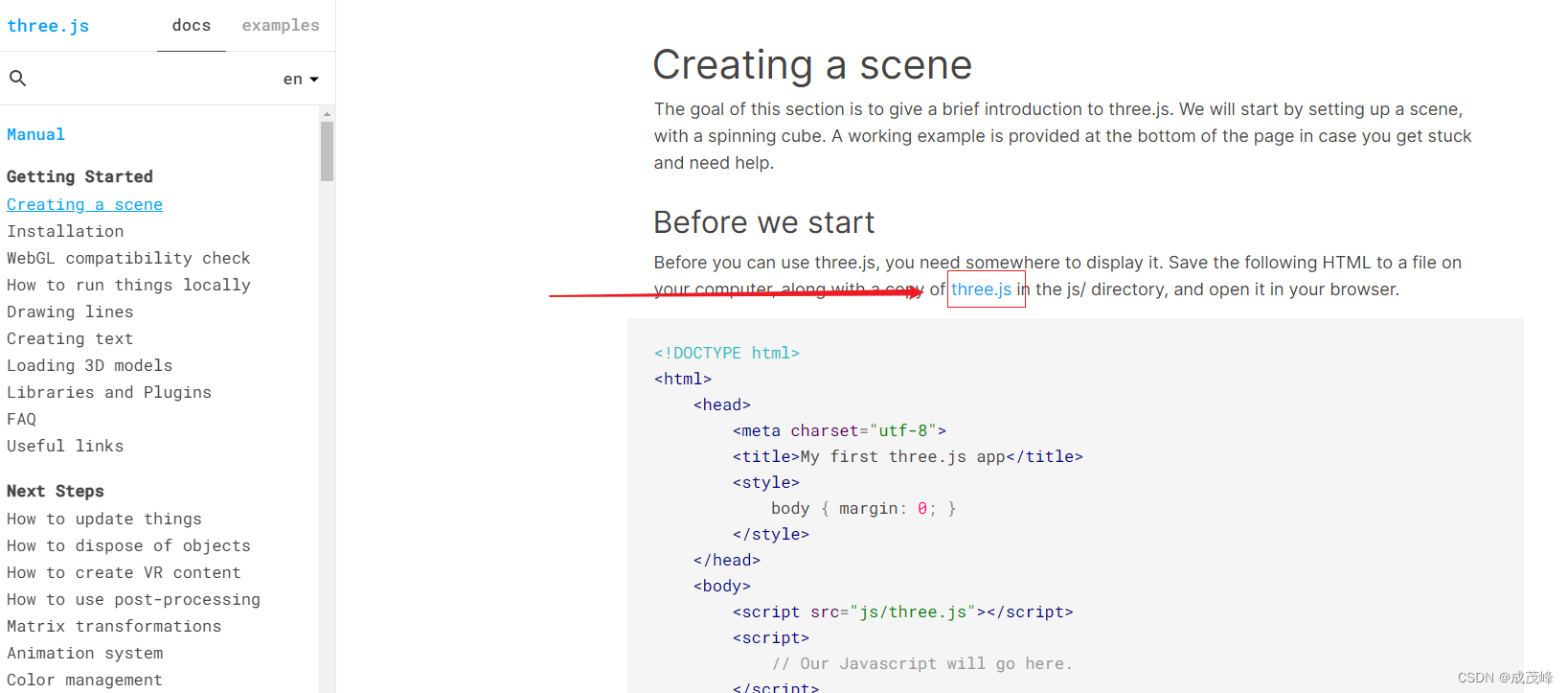Screen dimensions: 1568x693
Task: Open the 'en' language dropdown
Action: coord(301,79)
